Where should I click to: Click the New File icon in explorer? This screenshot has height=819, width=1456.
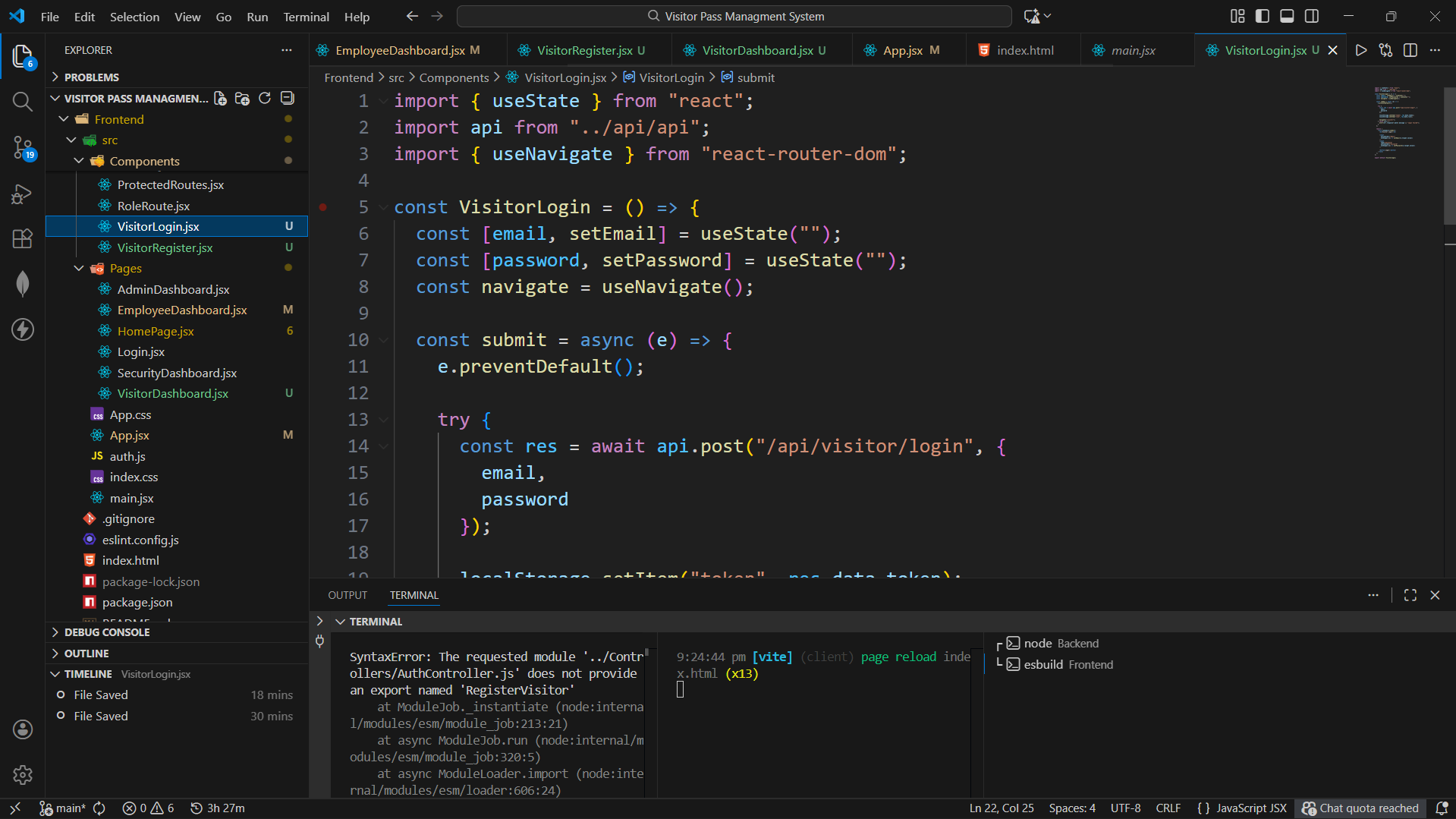tap(220, 99)
